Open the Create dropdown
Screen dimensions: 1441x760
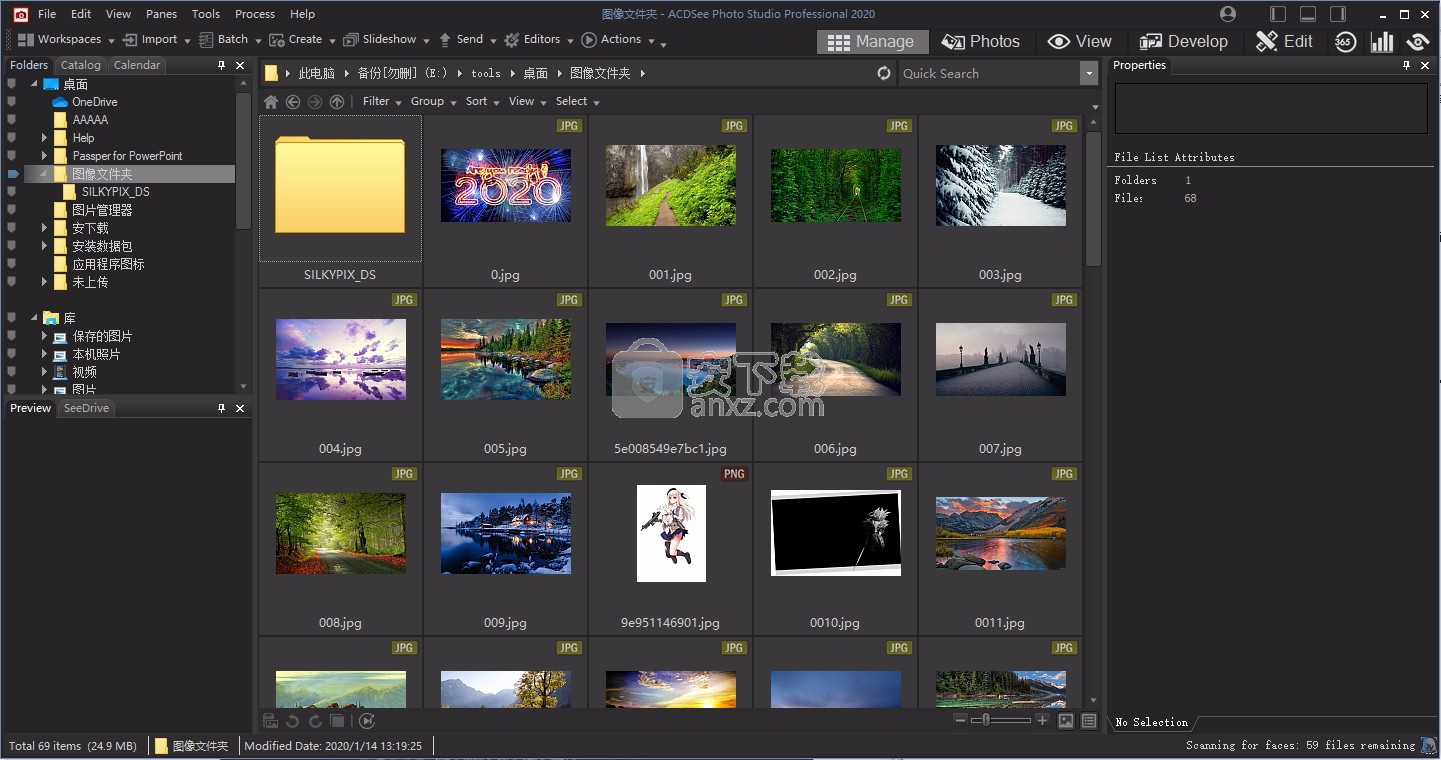click(302, 39)
